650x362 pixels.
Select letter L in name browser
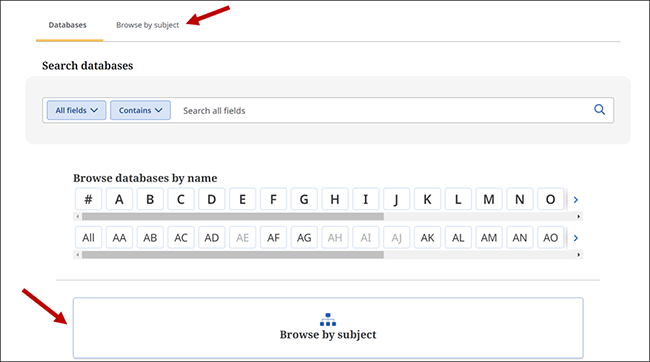coord(458,199)
